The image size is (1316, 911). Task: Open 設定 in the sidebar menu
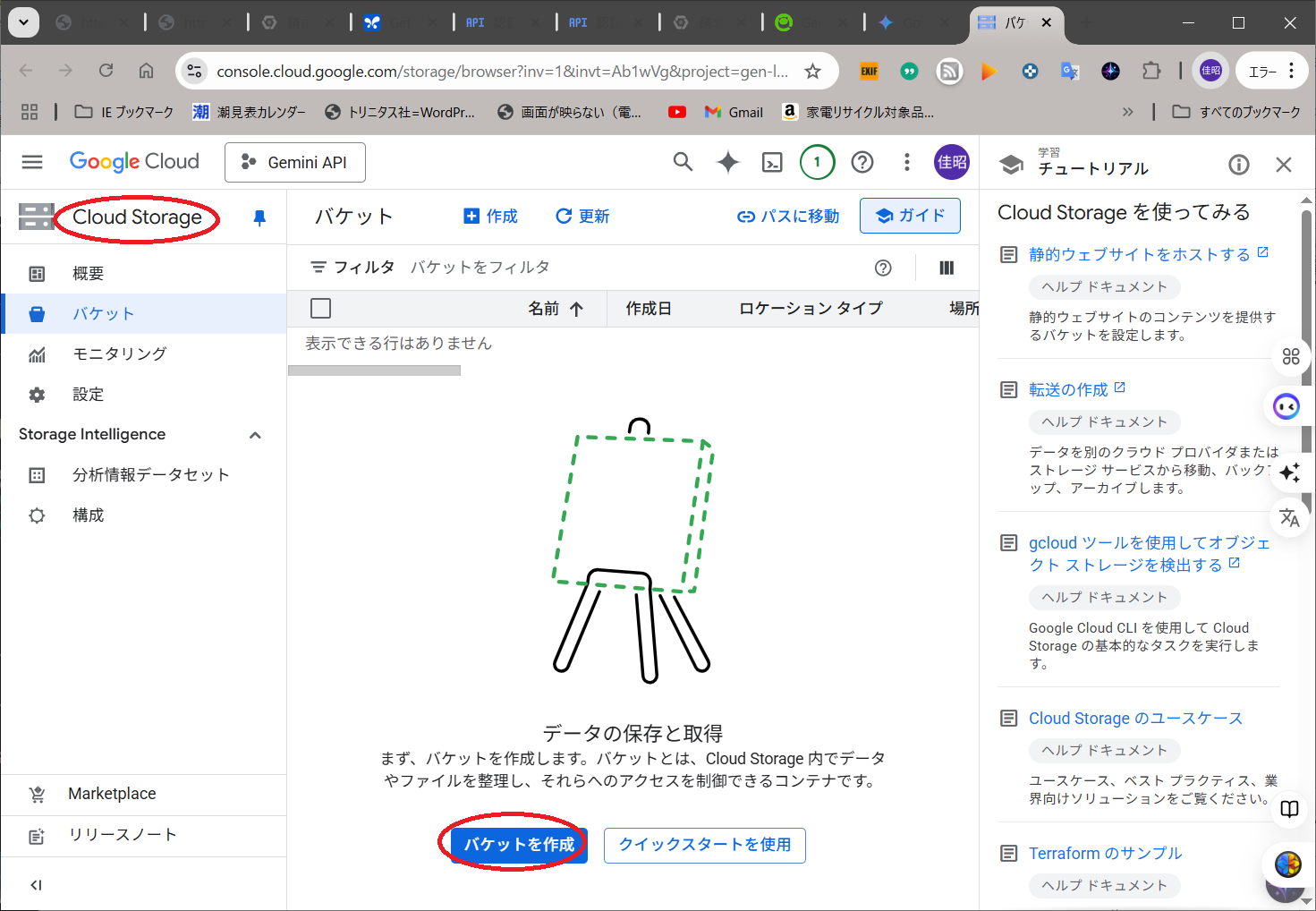click(x=88, y=395)
